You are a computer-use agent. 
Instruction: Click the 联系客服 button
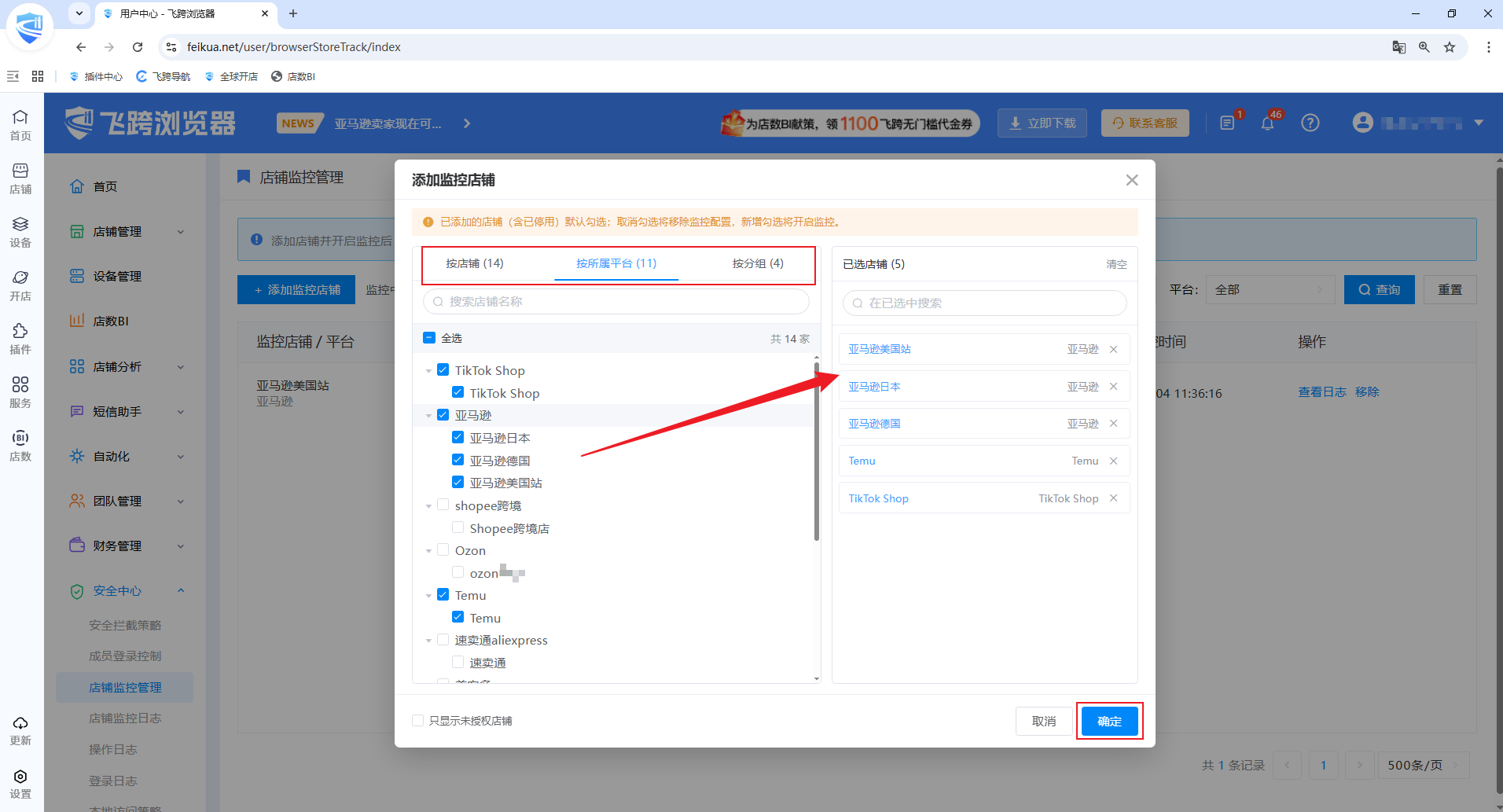click(1145, 123)
